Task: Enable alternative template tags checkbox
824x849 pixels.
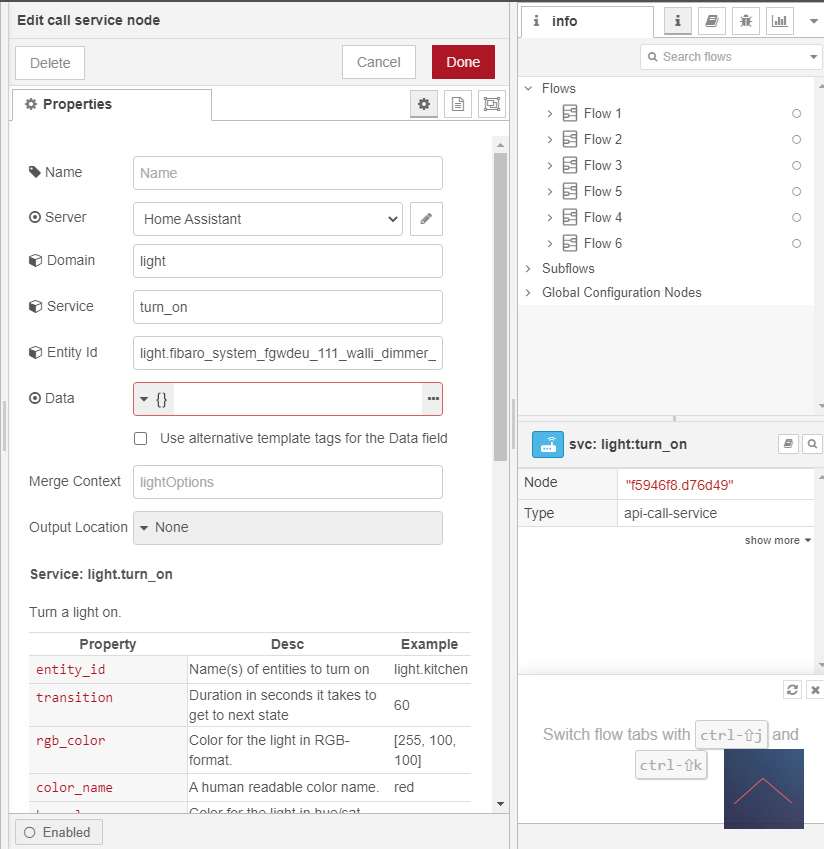Action: tap(141, 438)
